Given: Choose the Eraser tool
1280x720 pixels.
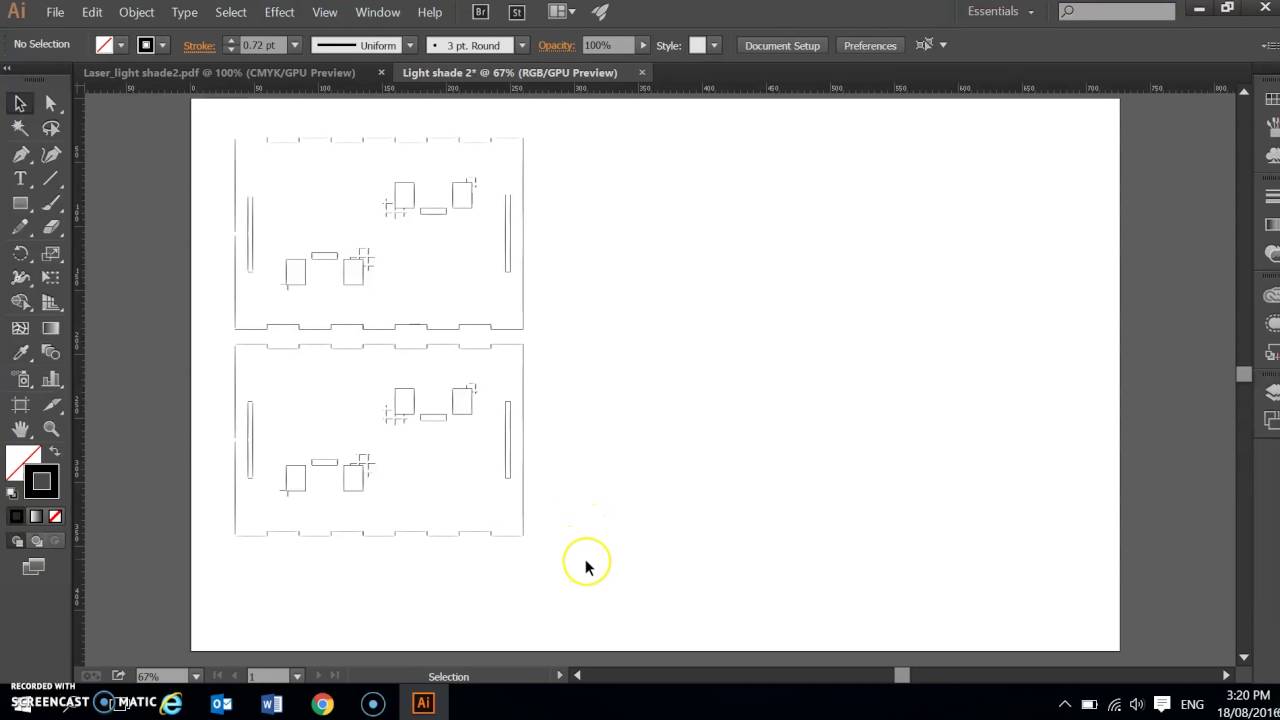Looking at the screenshot, I should tap(51, 228).
